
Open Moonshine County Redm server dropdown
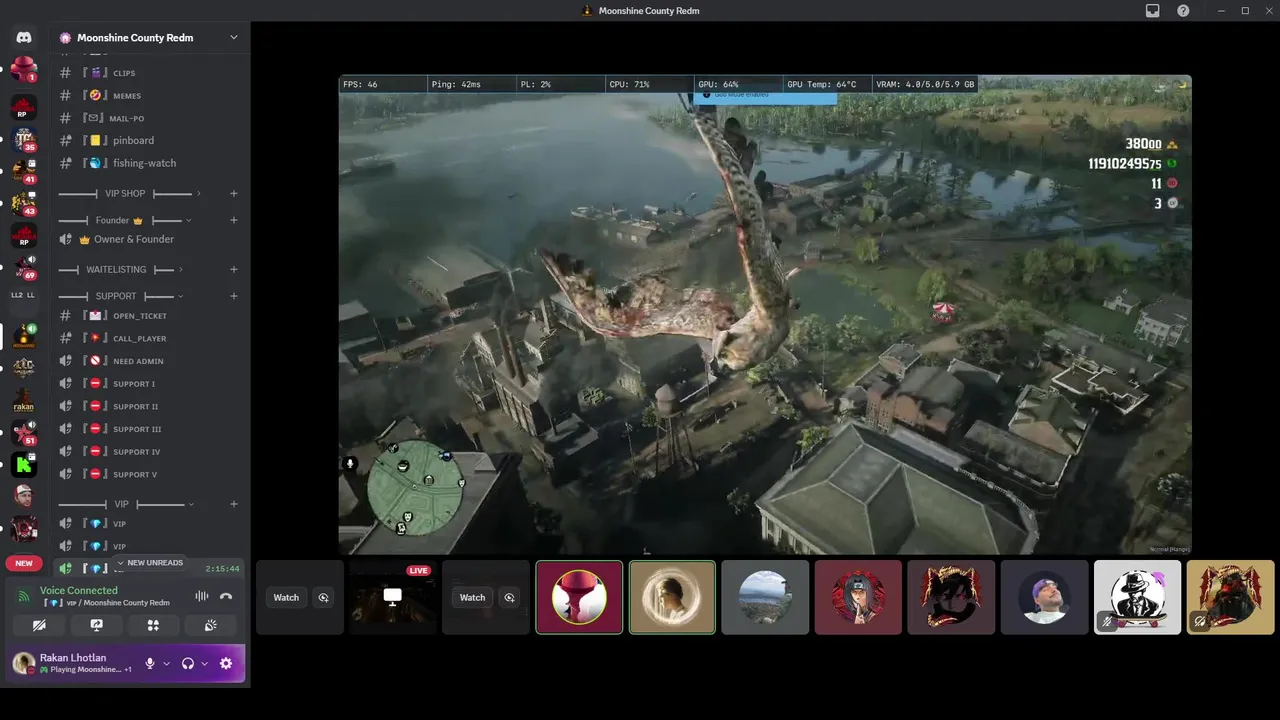pos(233,38)
